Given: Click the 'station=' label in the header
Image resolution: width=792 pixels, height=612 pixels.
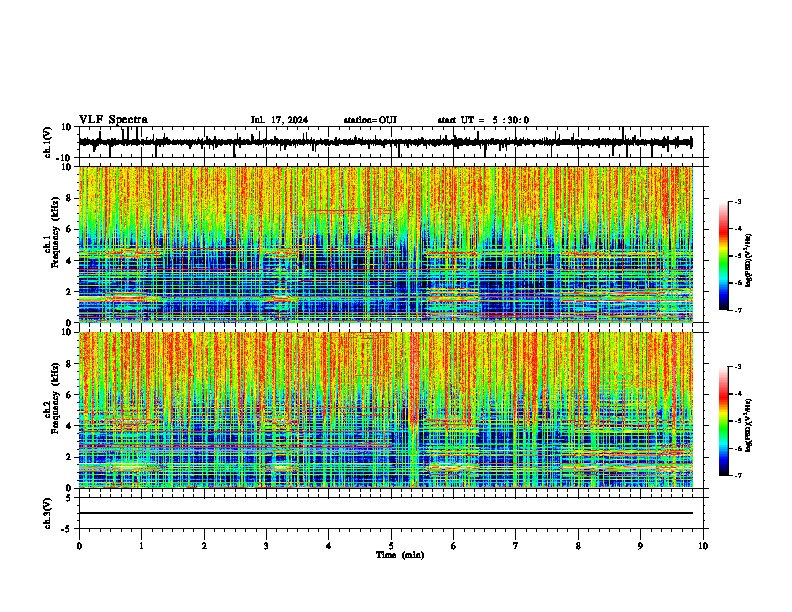Looking at the screenshot, I should [x=361, y=120].
